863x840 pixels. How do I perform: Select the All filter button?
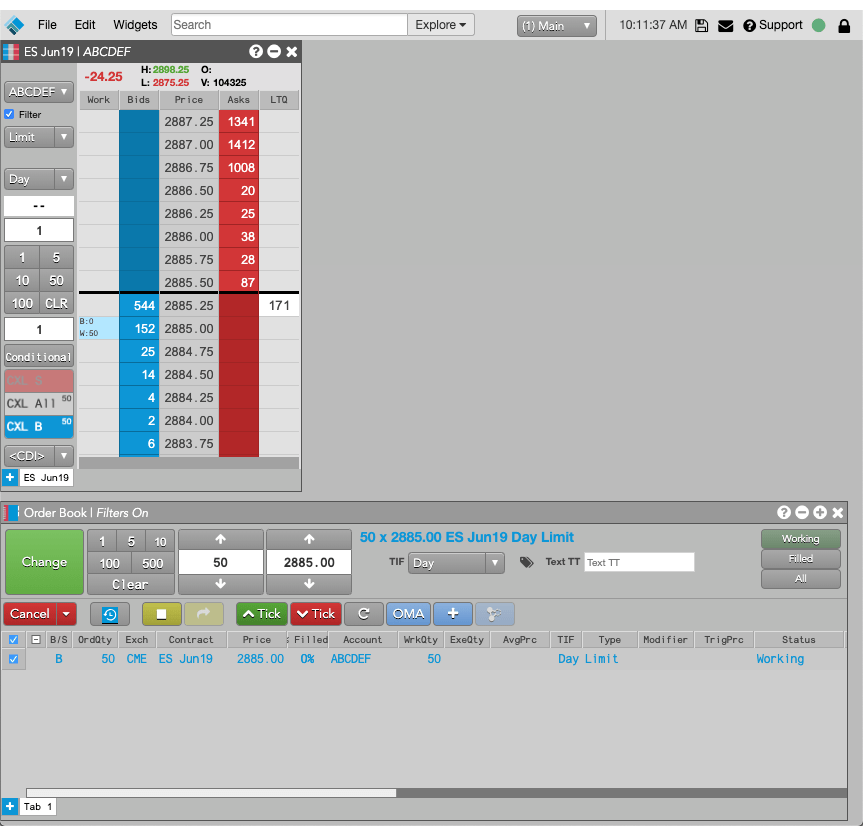tap(800, 579)
